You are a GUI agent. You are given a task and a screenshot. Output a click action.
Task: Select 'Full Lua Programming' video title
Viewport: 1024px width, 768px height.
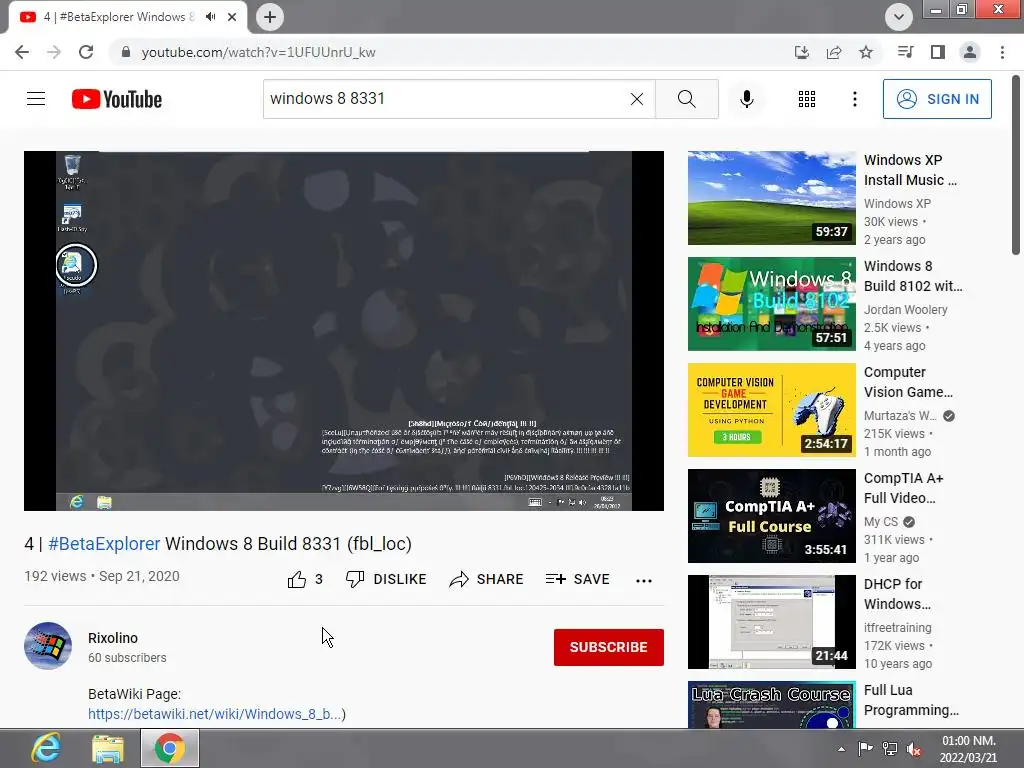911,700
